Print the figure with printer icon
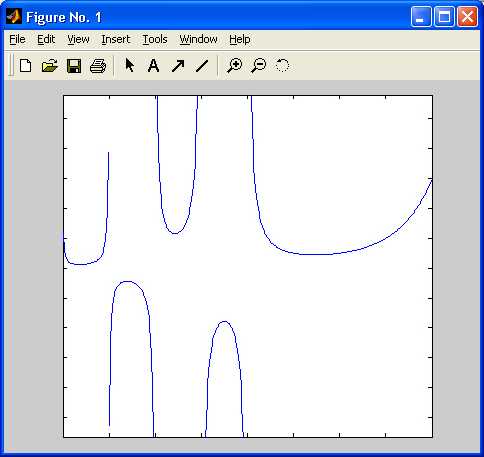Viewport: 484px width, 457px height. (x=98, y=66)
